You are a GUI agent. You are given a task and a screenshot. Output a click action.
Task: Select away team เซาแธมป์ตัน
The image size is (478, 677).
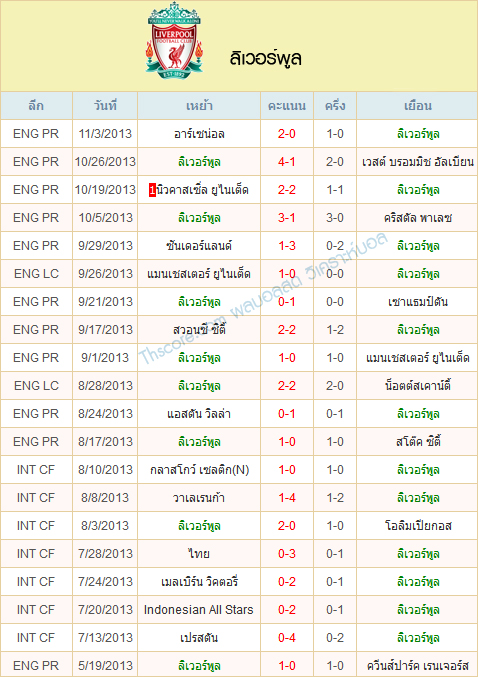click(x=418, y=302)
